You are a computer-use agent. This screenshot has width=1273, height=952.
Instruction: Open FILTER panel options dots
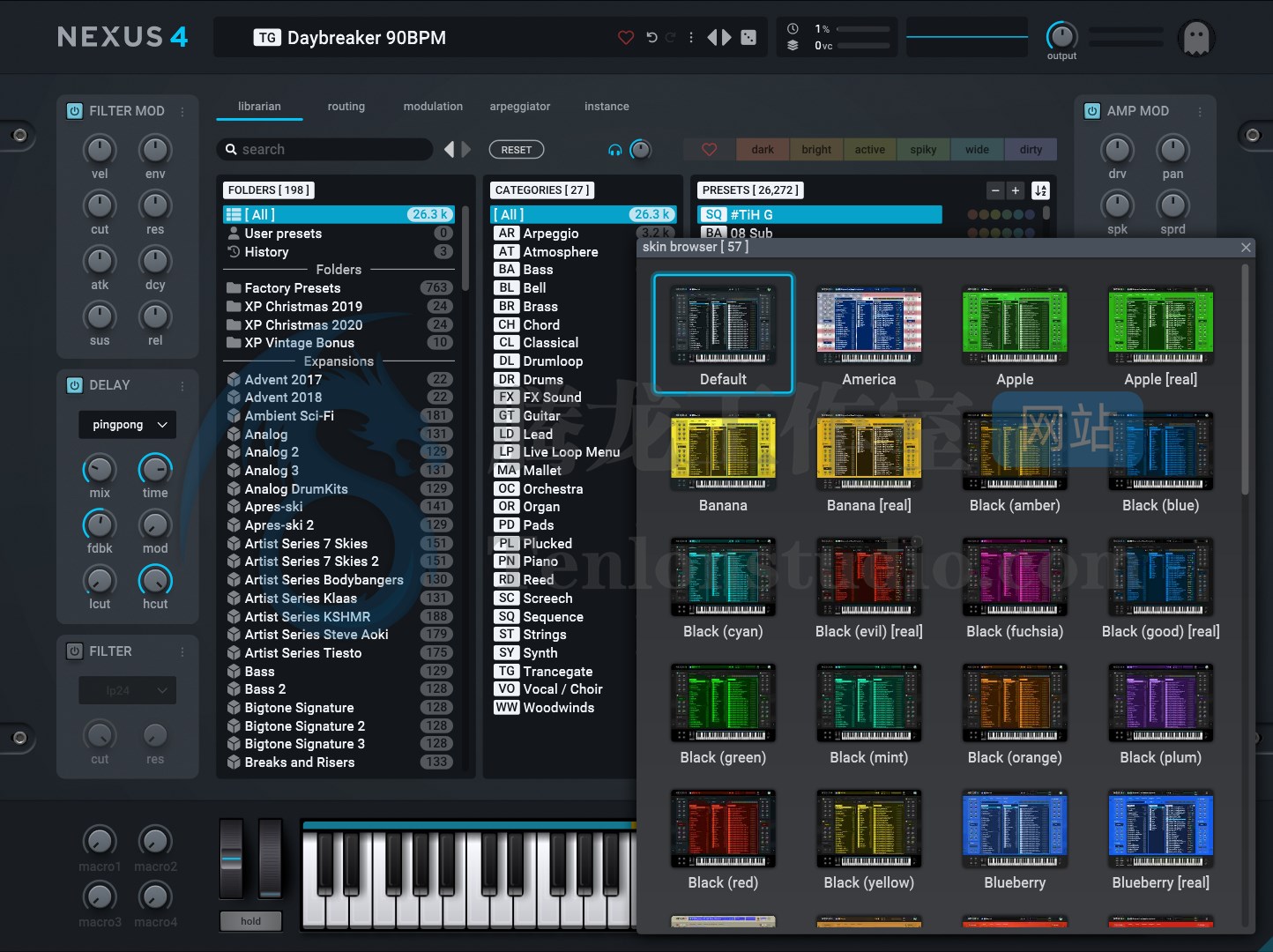(x=182, y=651)
